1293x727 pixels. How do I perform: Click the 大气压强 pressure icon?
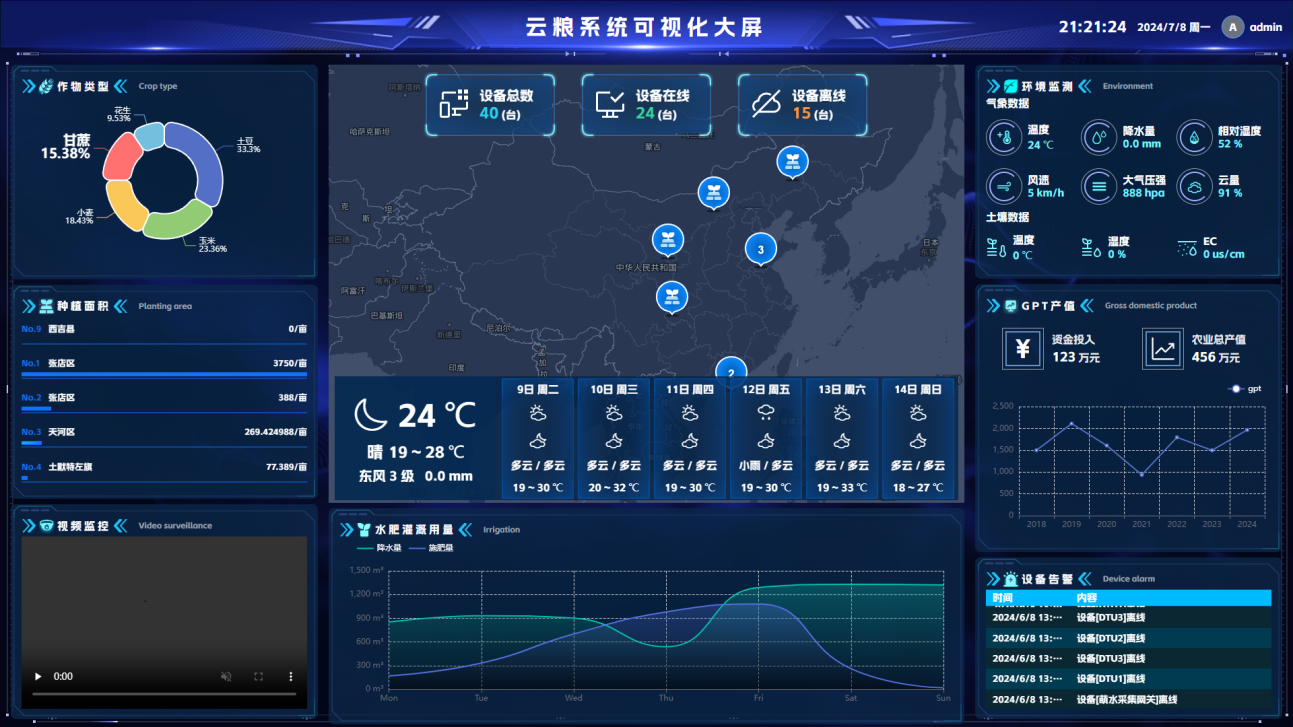click(x=1098, y=186)
